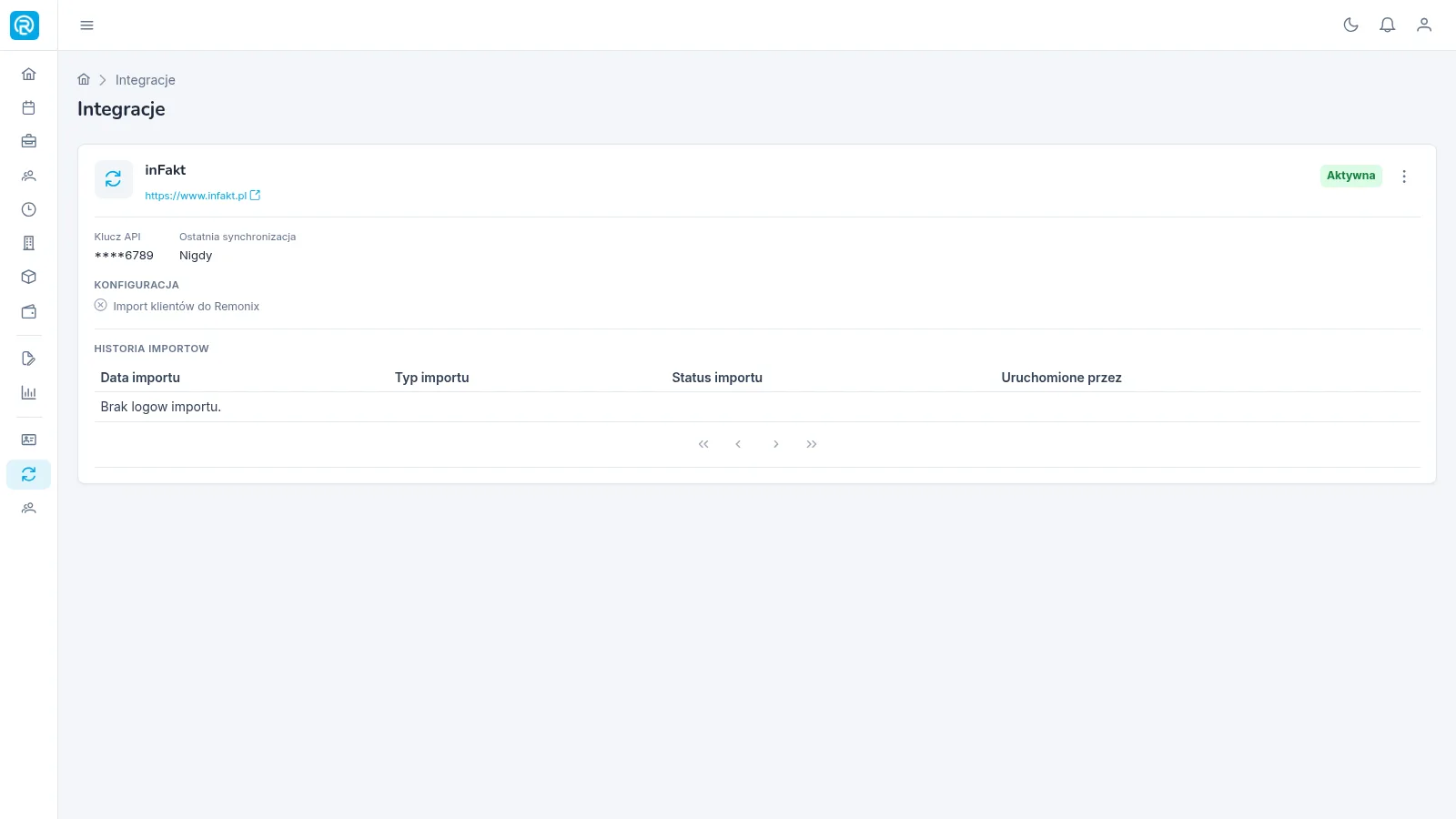The width and height of the screenshot is (1456, 819).
Task: Click the Remonix logo
Action: click(x=25, y=25)
